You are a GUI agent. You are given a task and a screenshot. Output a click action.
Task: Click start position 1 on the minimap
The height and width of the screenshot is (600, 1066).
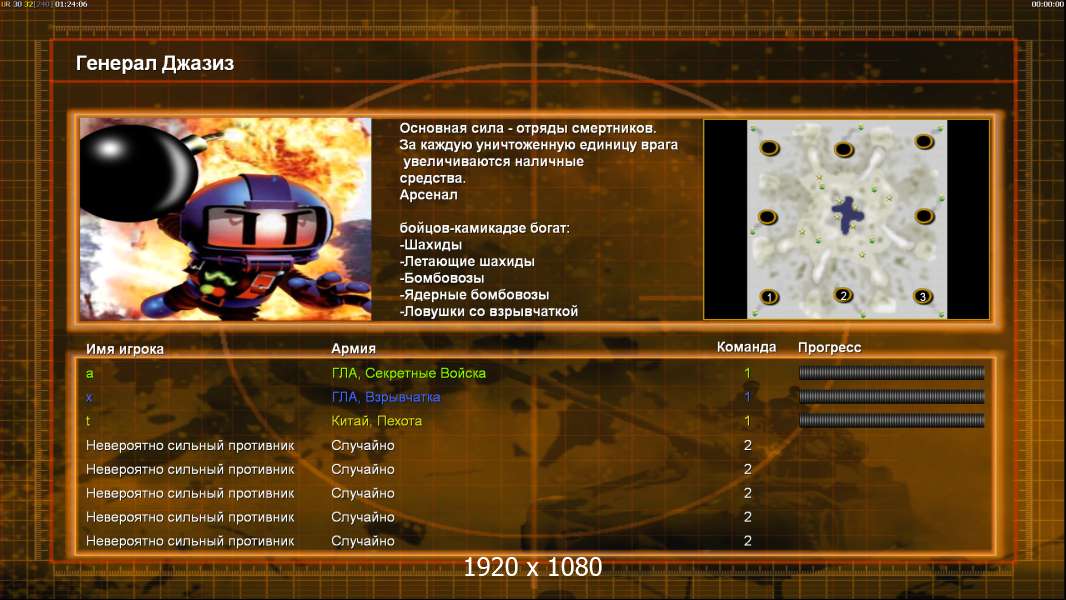(769, 297)
